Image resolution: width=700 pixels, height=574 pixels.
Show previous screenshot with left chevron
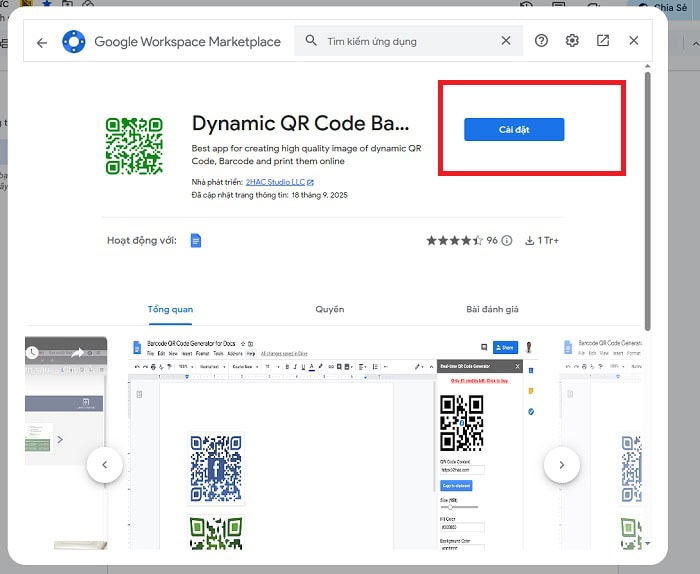[104, 465]
